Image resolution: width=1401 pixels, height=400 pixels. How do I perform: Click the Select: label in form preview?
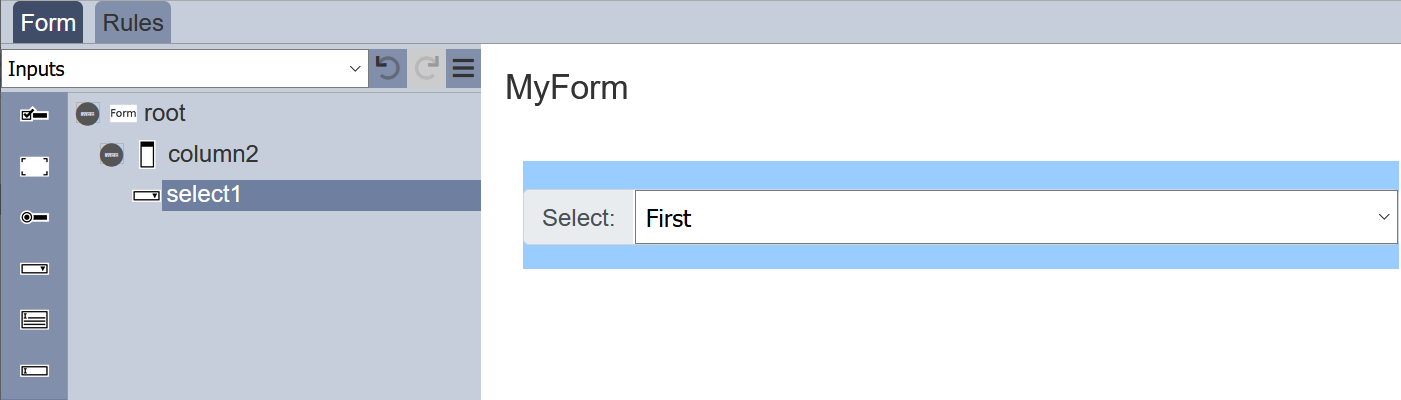click(x=579, y=217)
